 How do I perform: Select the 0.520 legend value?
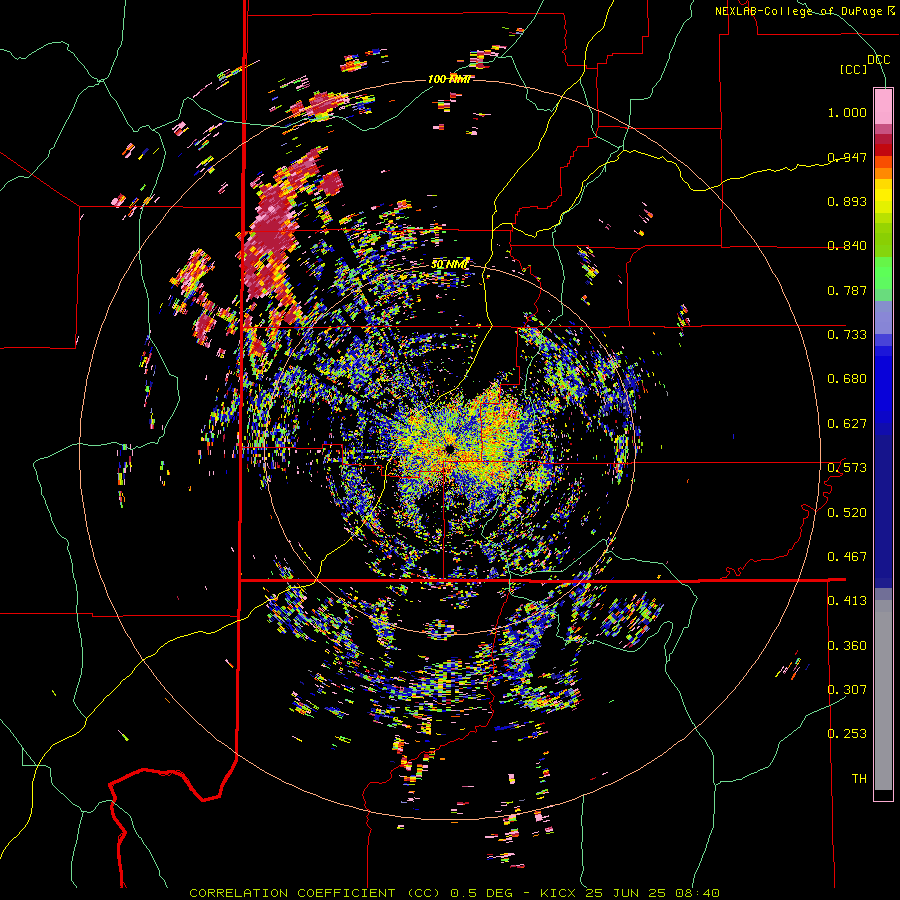pyautogui.click(x=847, y=513)
